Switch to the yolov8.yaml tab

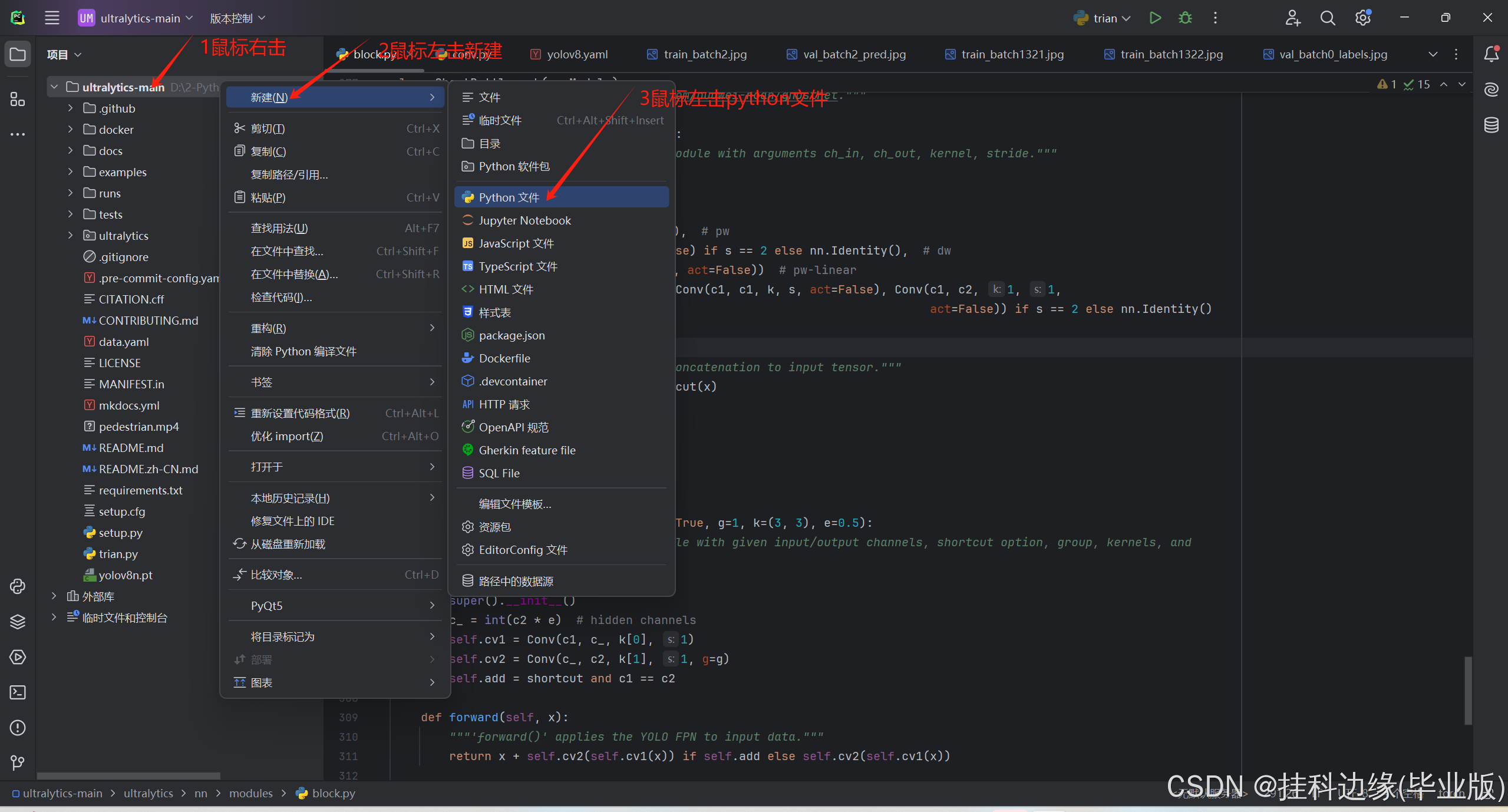(576, 54)
